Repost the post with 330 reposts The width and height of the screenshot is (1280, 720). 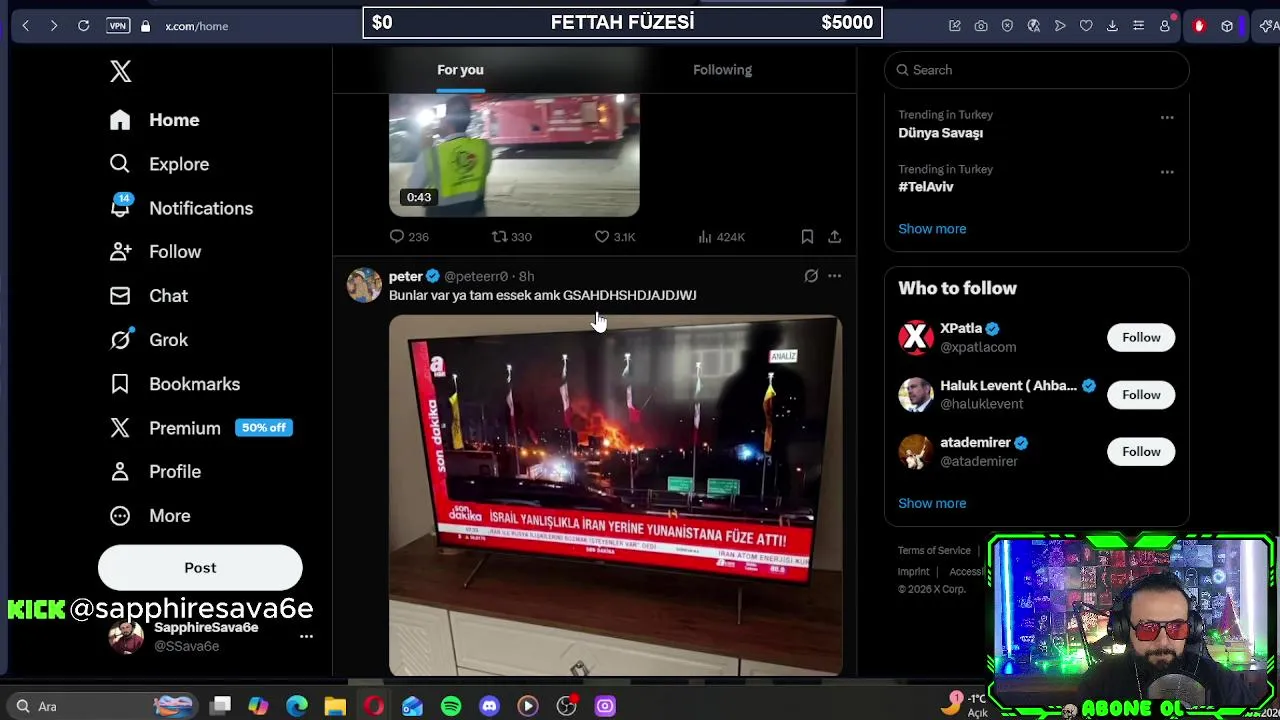click(x=512, y=237)
